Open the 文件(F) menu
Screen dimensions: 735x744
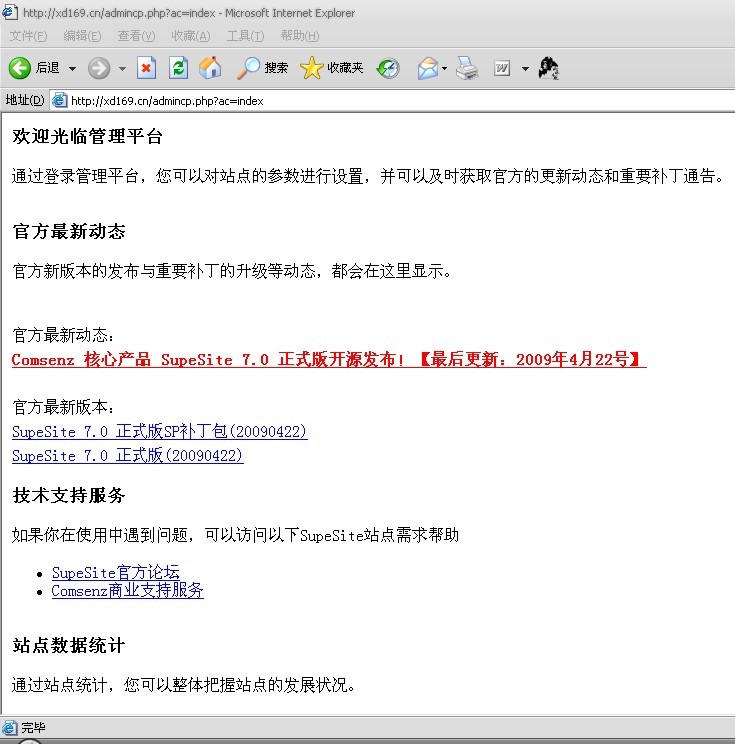tap(28, 36)
